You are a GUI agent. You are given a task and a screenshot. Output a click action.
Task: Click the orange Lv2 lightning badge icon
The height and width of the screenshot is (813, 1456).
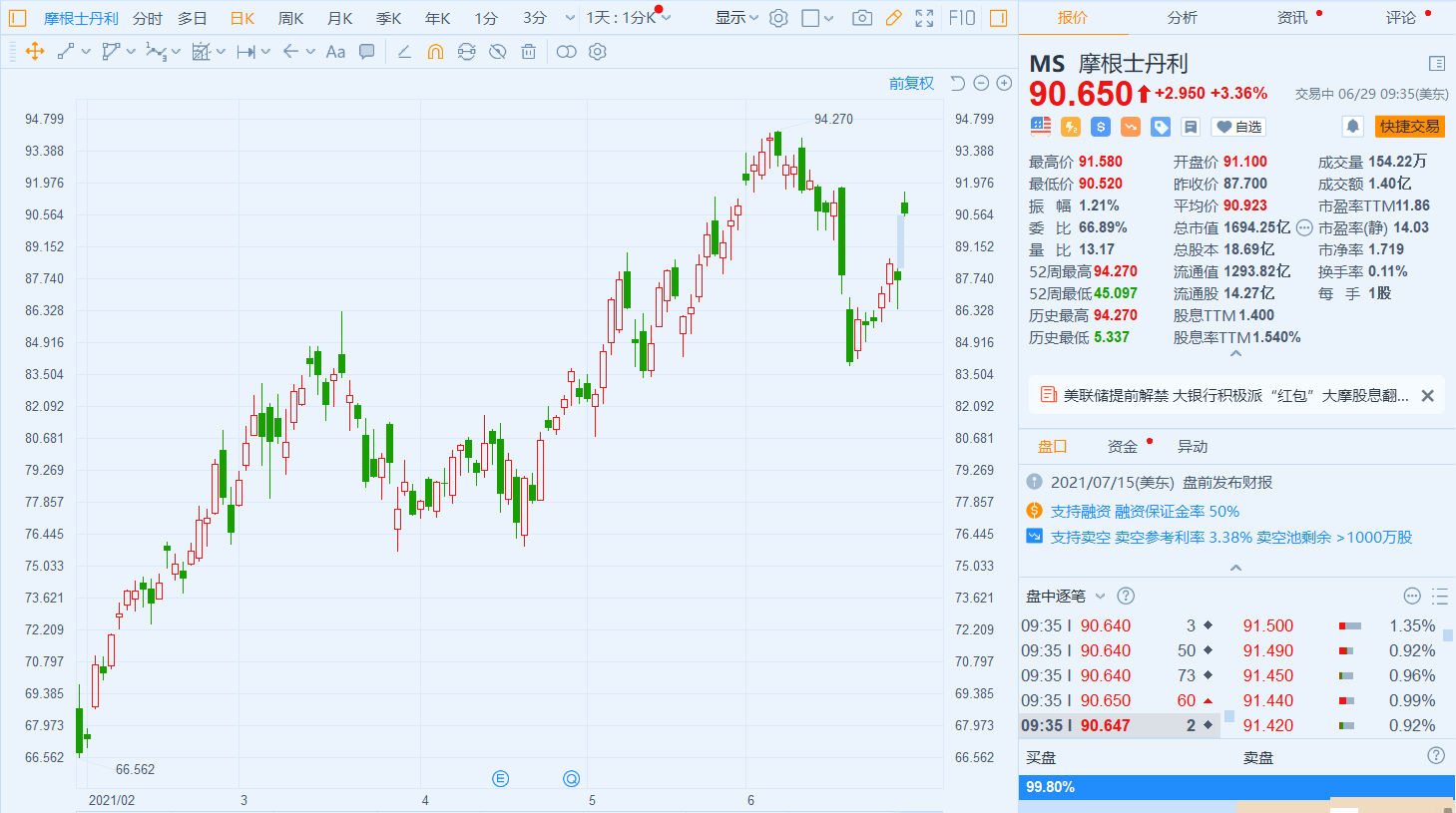point(1071,127)
